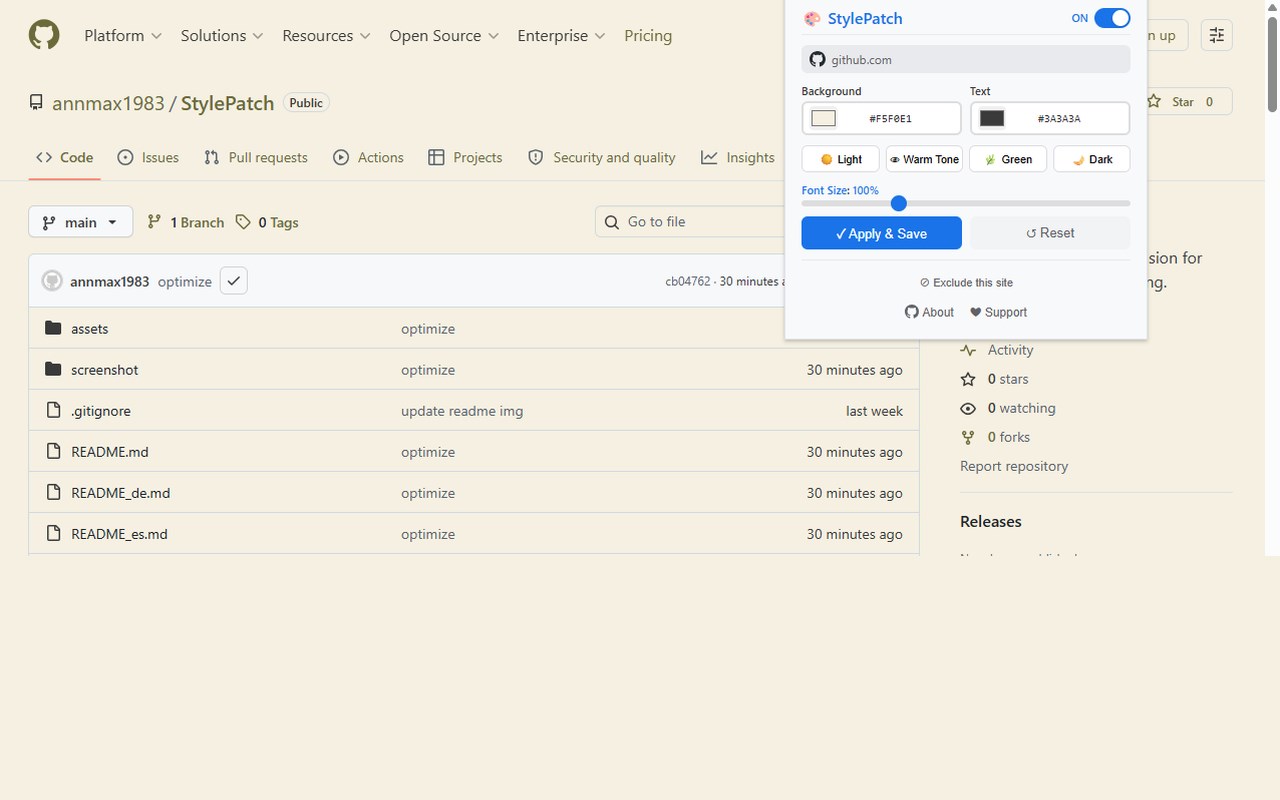Image resolution: width=1280 pixels, height=800 pixels.
Task: Click the annmax1983 avatar in commit row
Action: [52, 281]
